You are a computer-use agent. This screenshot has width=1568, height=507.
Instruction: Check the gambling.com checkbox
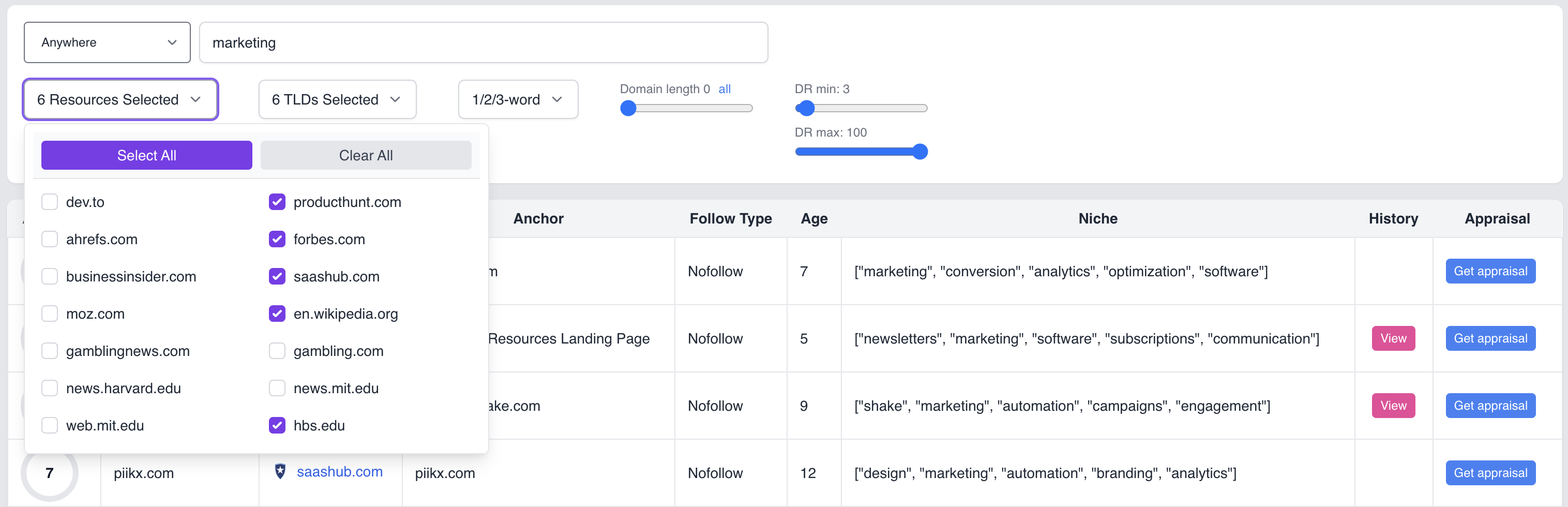[x=277, y=351]
